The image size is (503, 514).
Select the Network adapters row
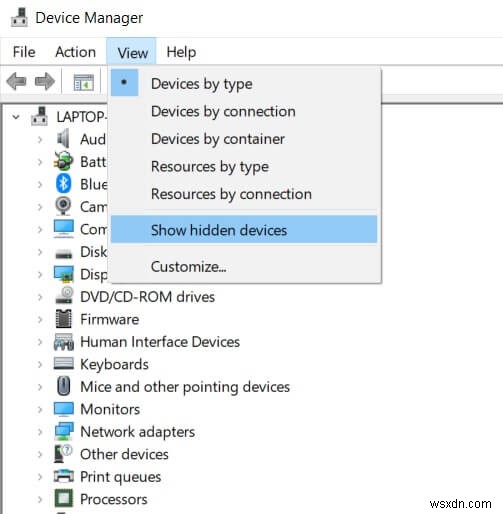[138, 432]
